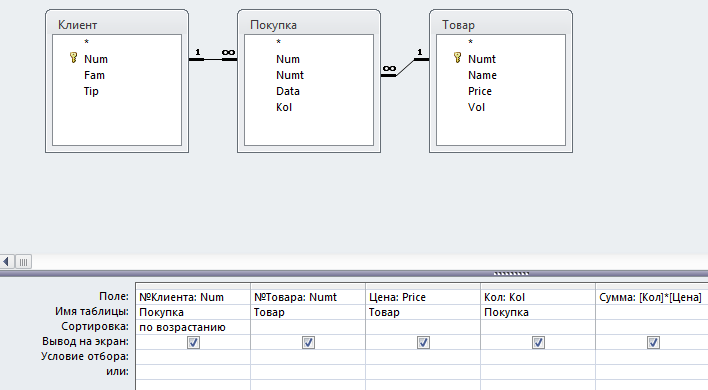Select the Fam field in the Клиент table

click(94, 75)
